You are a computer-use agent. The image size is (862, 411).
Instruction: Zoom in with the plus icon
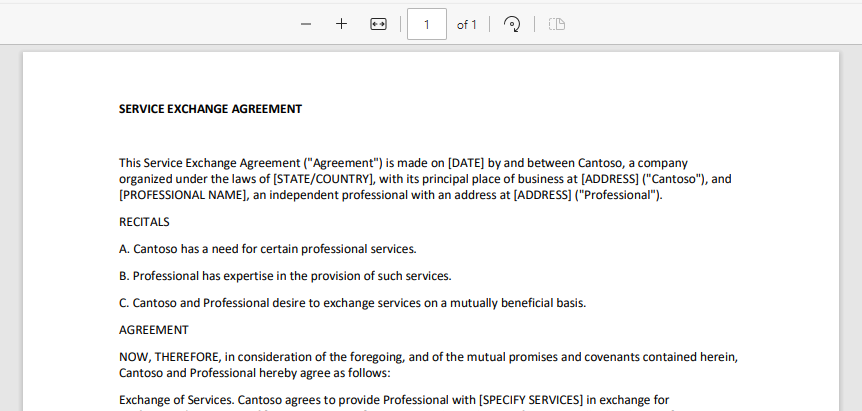click(341, 24)
